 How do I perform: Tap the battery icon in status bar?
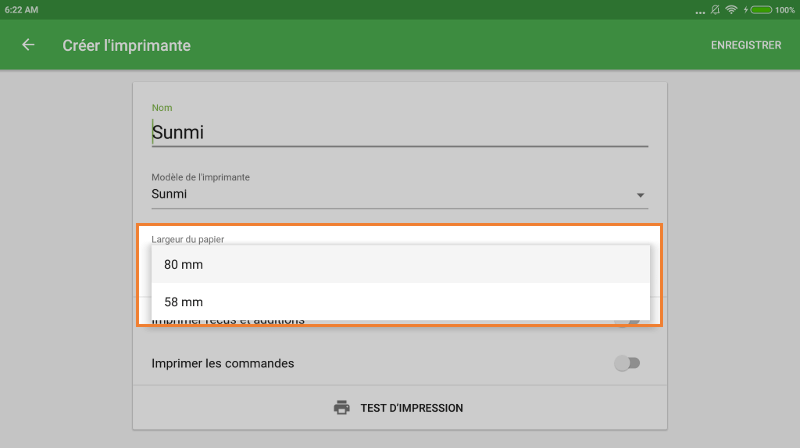tap(761, 9)
